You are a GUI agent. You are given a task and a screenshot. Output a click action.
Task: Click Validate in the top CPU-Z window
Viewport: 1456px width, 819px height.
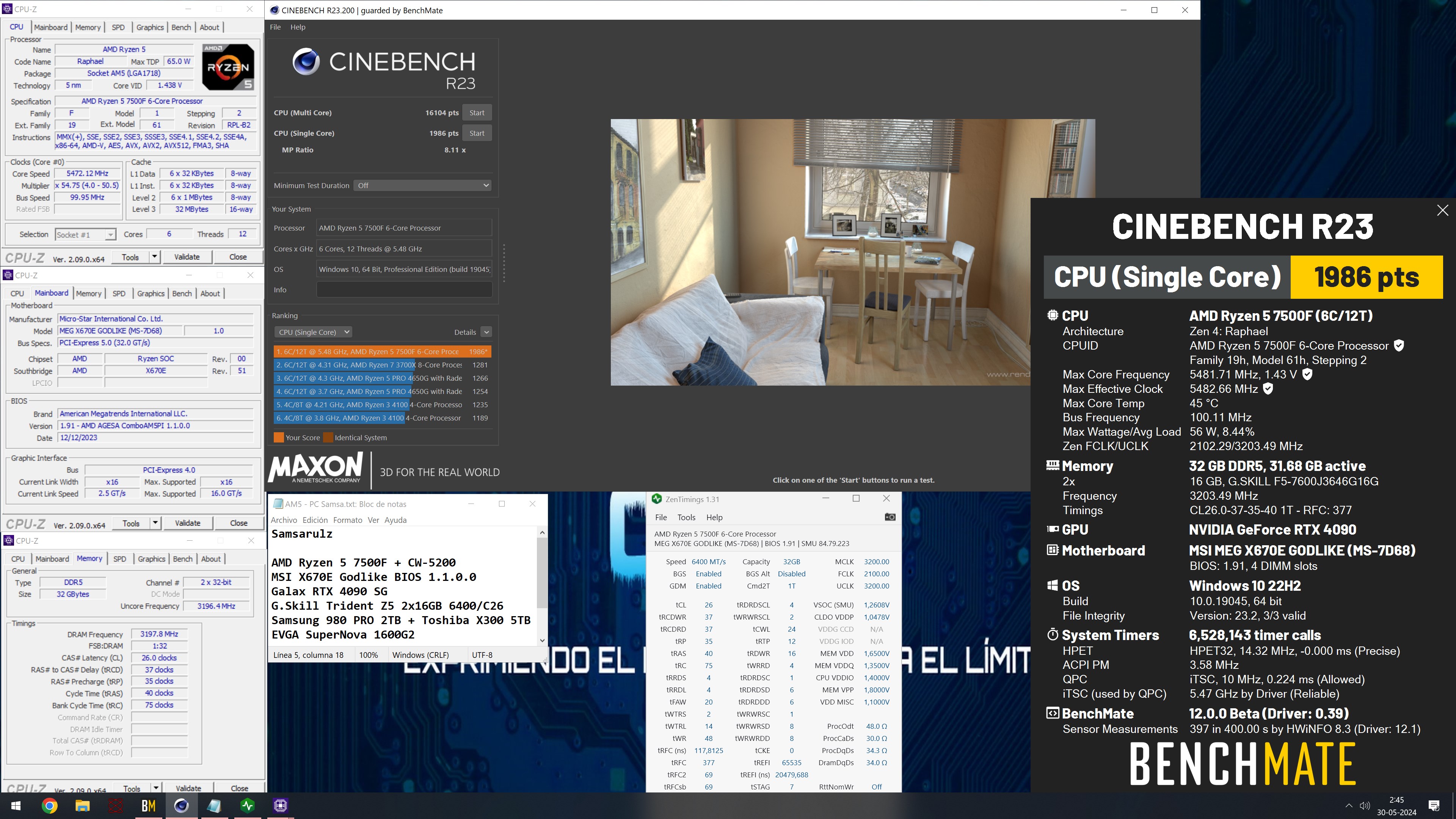click(187, 257)
